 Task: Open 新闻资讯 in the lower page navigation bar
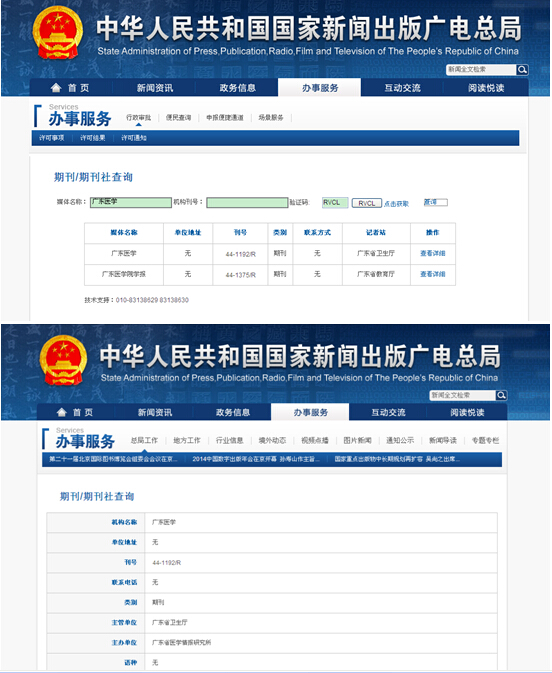(x=155, y=412)
